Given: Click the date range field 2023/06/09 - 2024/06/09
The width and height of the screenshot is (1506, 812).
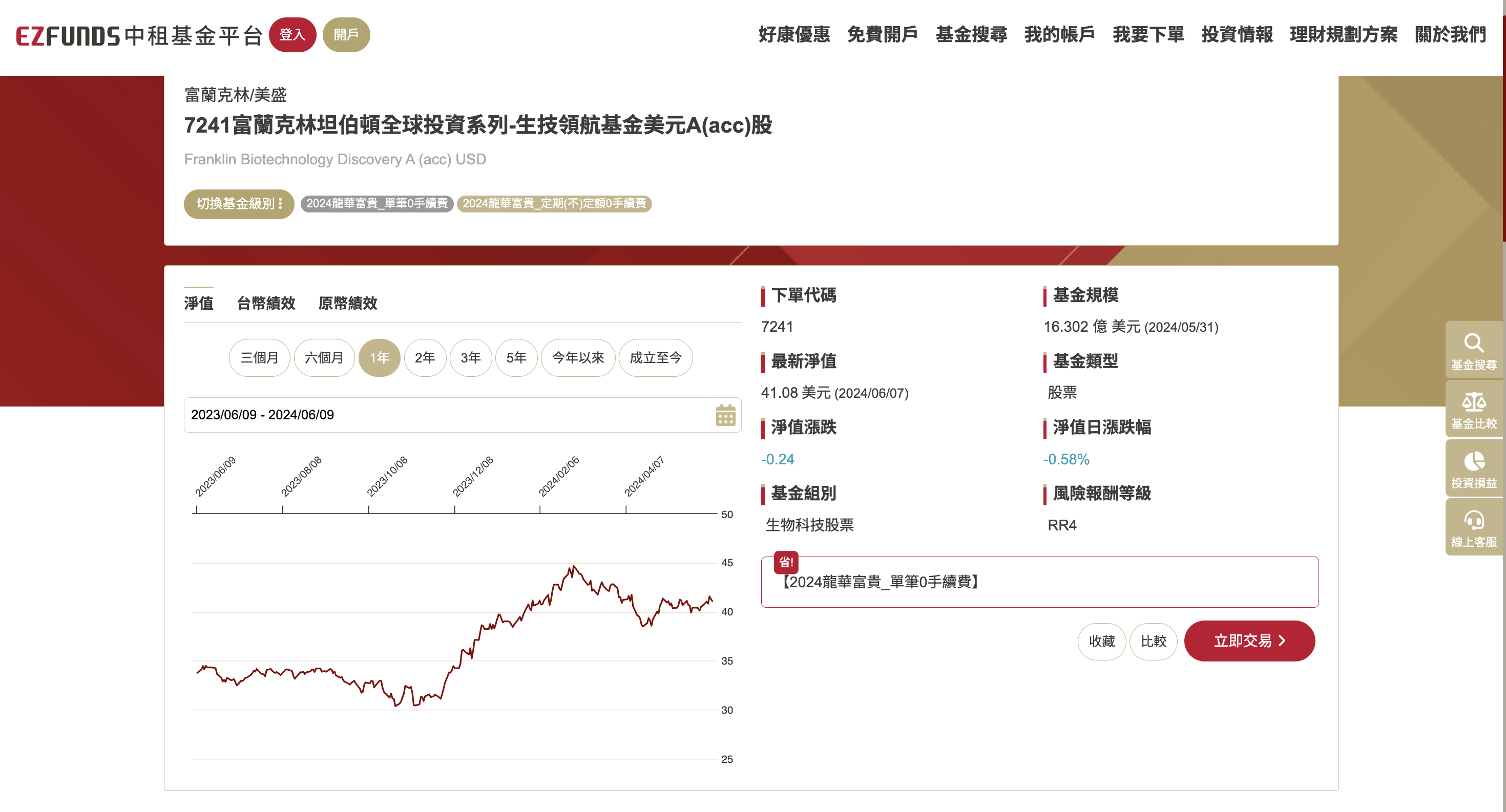Looking at the screenshot, I should click(463, 415).
